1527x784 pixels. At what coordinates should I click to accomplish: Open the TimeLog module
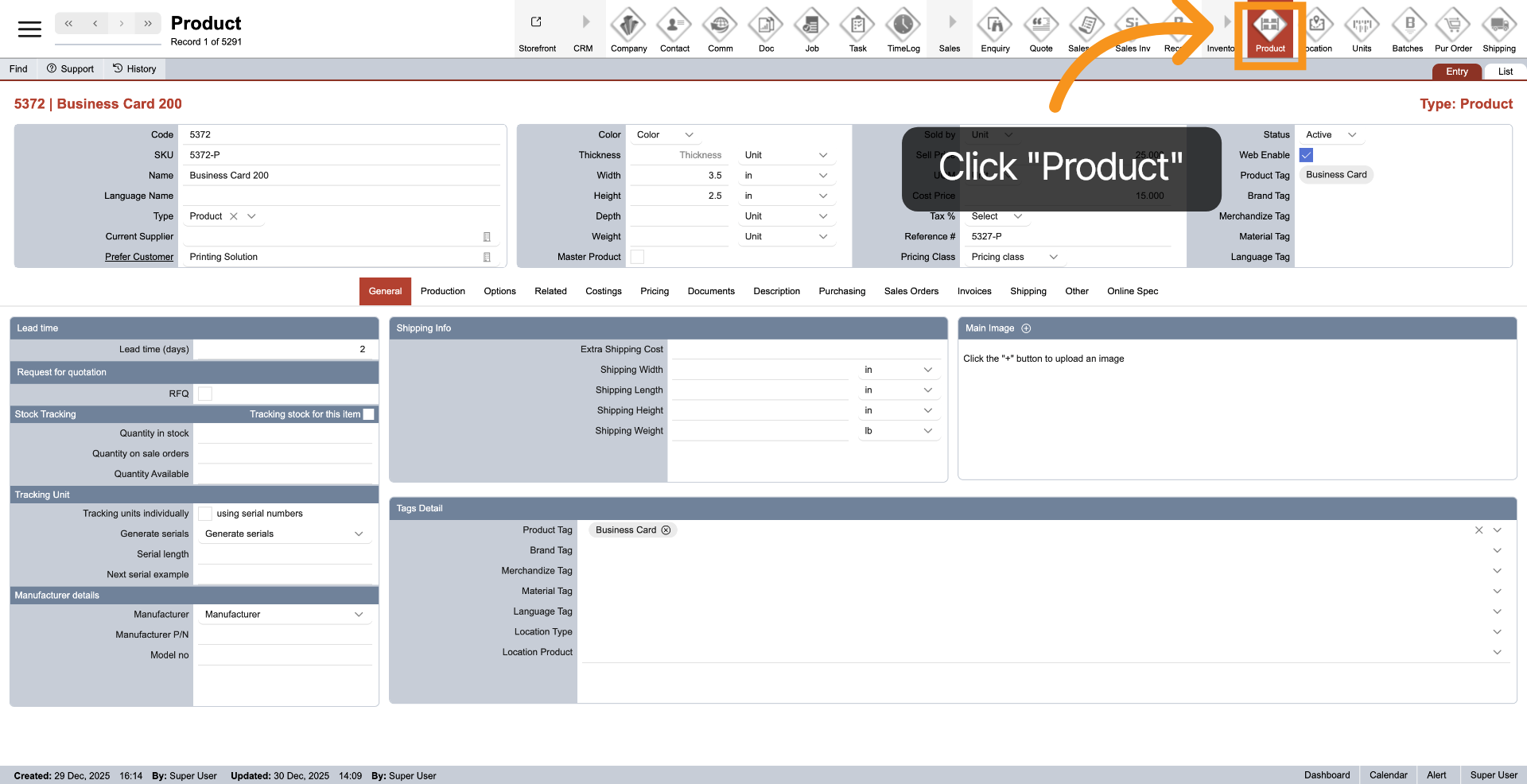click(x=903, y=29)
